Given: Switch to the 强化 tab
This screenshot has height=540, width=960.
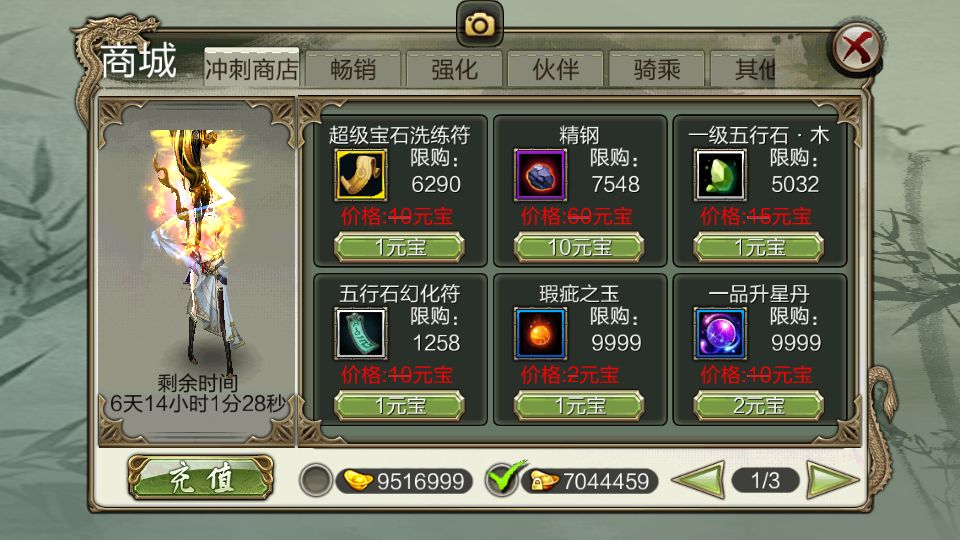Looking at the screenshot, I should (454, 69).
